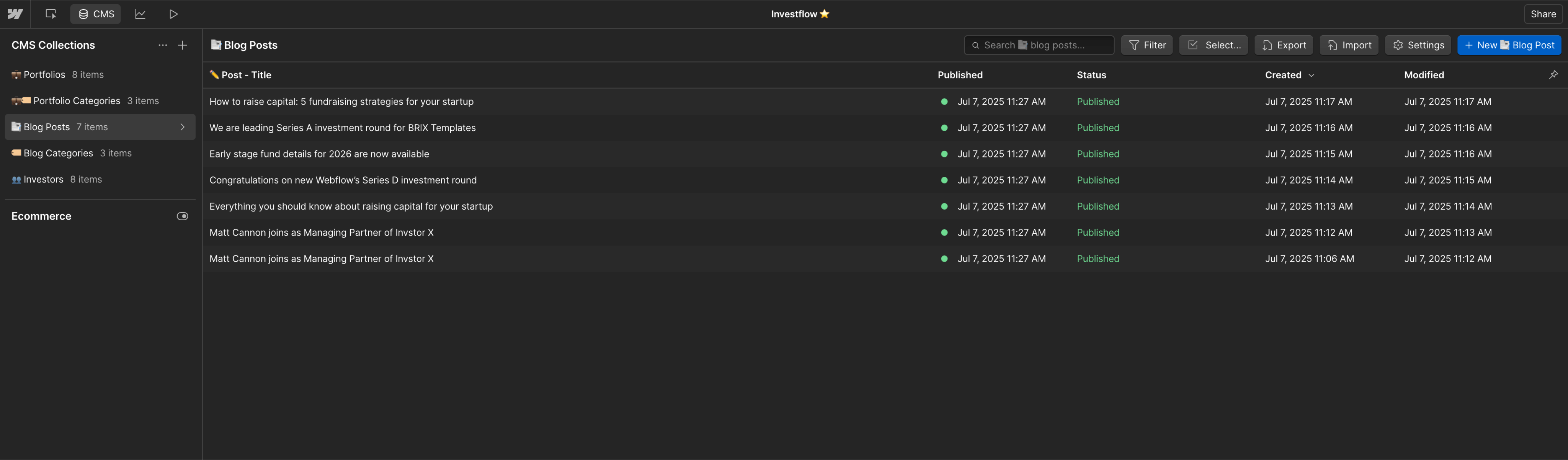1568x460 pixels.
Task: Open the Webflow logo menu
Action: [15, 13]
